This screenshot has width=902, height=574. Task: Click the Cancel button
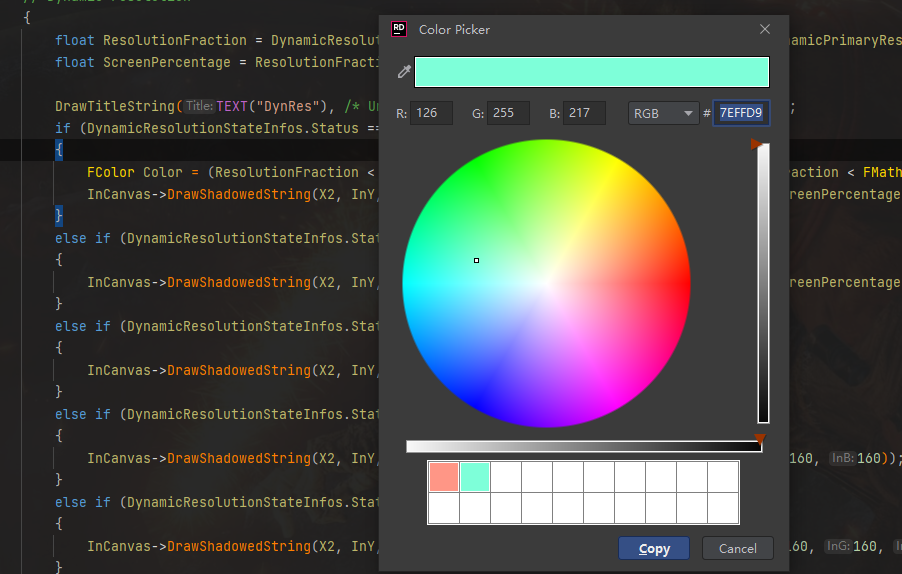tap(737, 548)
